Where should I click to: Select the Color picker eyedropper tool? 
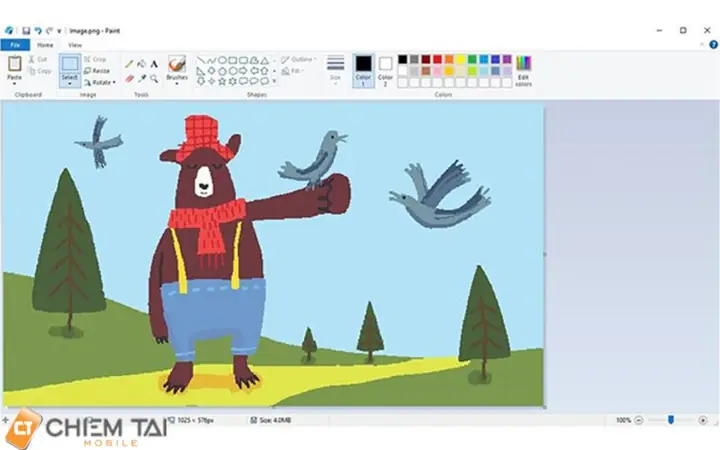[142, 79]
